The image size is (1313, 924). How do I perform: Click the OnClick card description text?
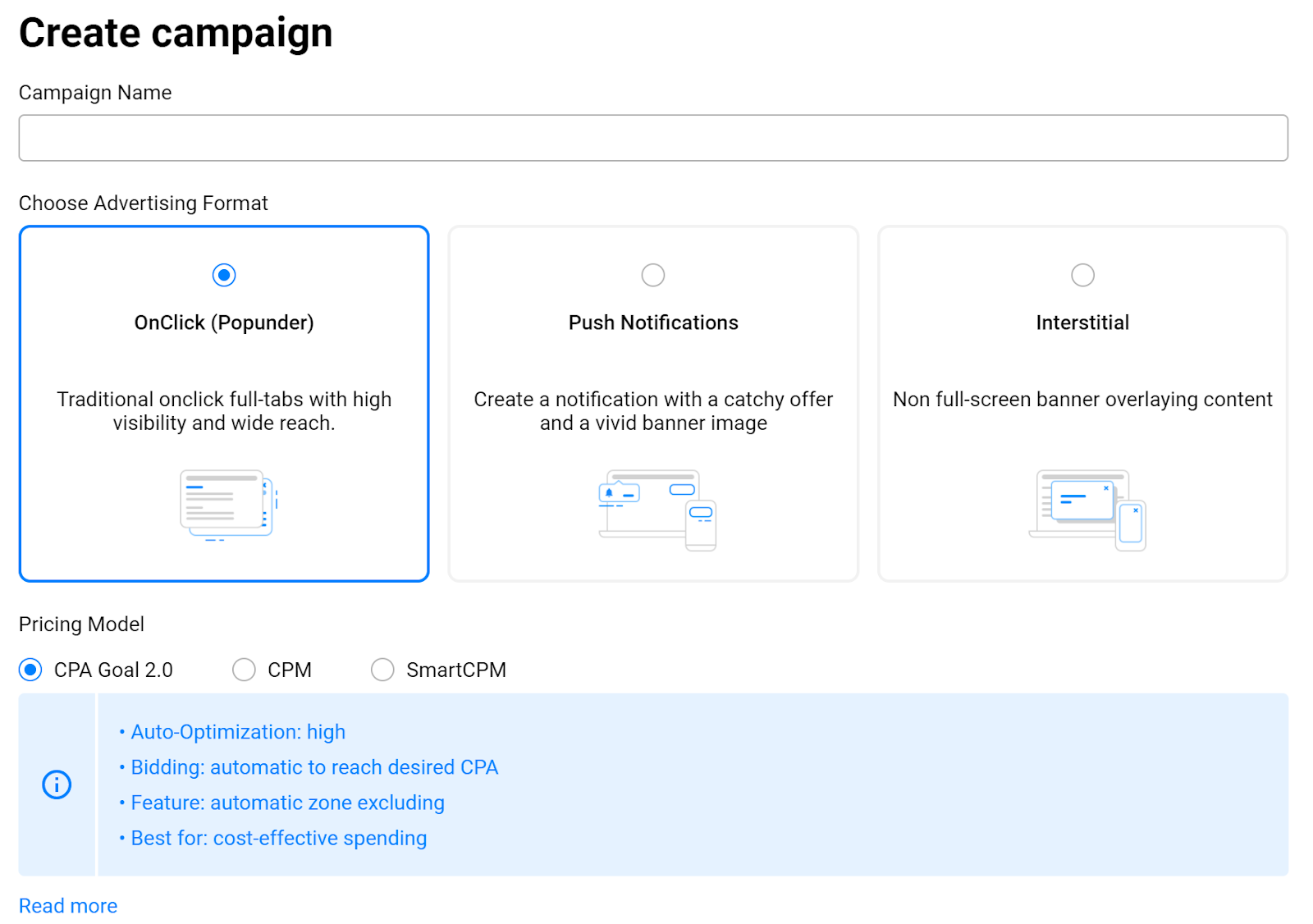click(x=224, y=411)
